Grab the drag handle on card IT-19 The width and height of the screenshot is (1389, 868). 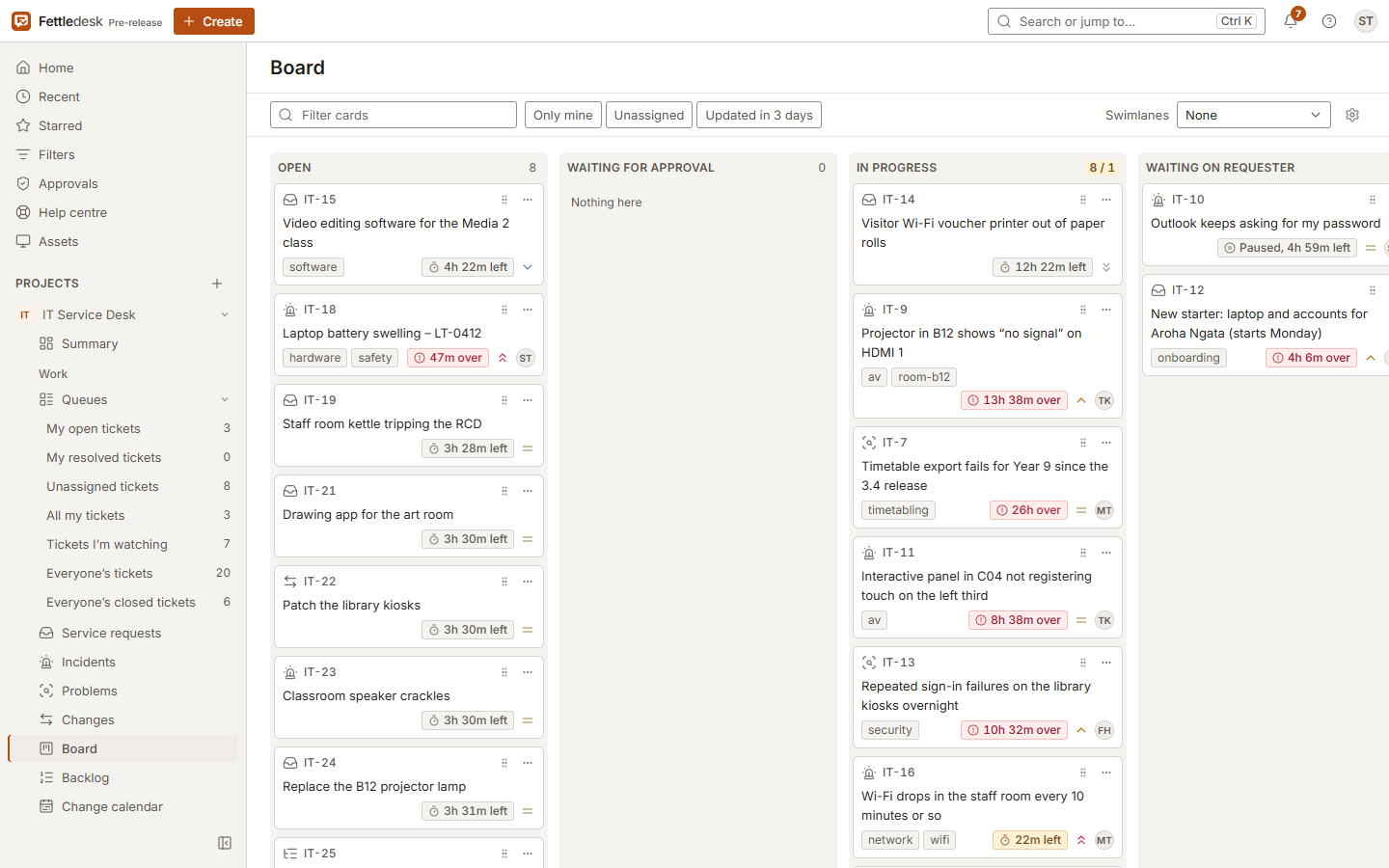click(x=504, y=400)
